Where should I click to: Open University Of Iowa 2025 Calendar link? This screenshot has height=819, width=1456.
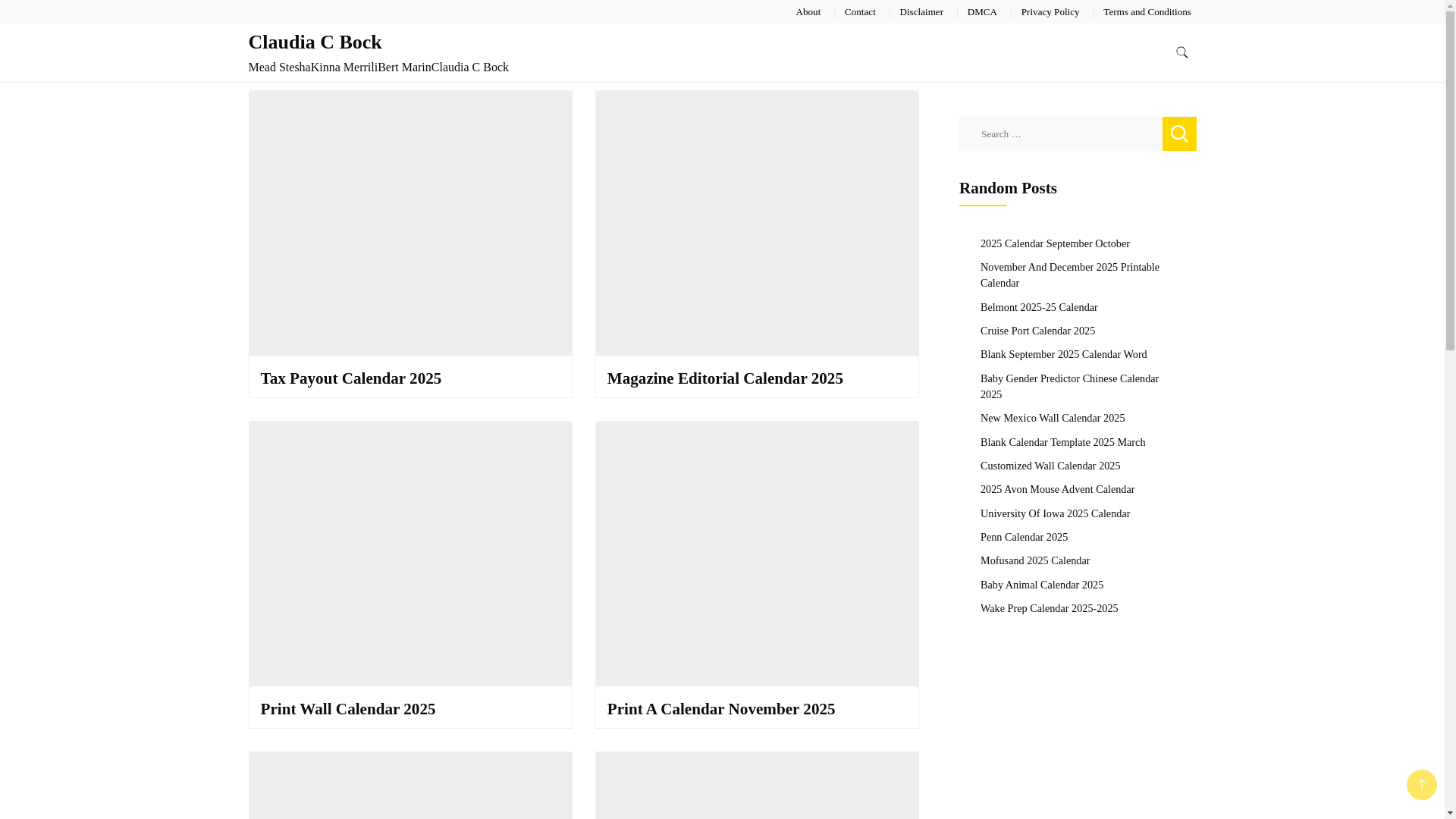[x=1055, y=513]
